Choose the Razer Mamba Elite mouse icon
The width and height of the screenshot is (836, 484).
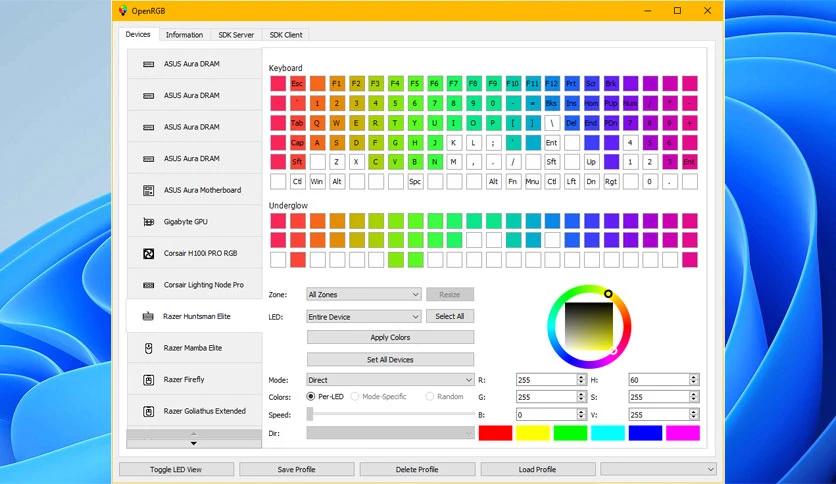pos(149,348)
